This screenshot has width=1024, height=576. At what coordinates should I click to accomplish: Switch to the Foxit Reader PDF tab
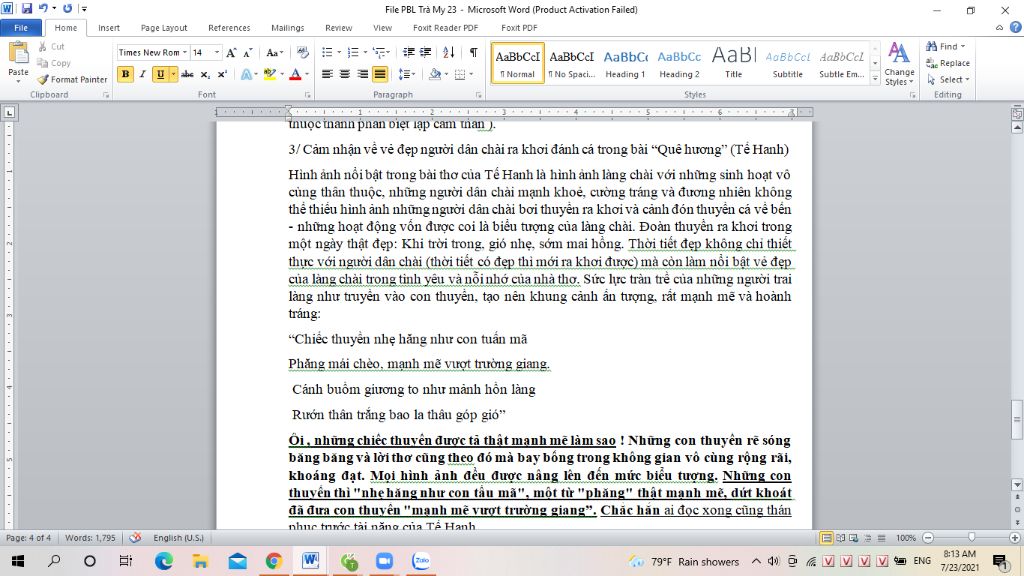(x=445, y=27)
